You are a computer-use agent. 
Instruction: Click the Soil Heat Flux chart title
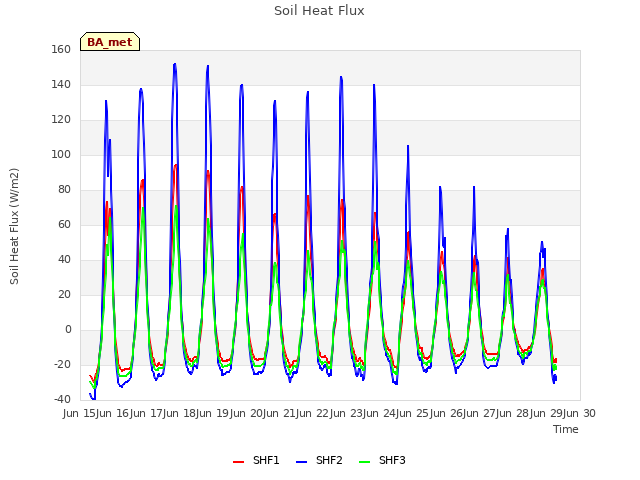pos(319,11)
